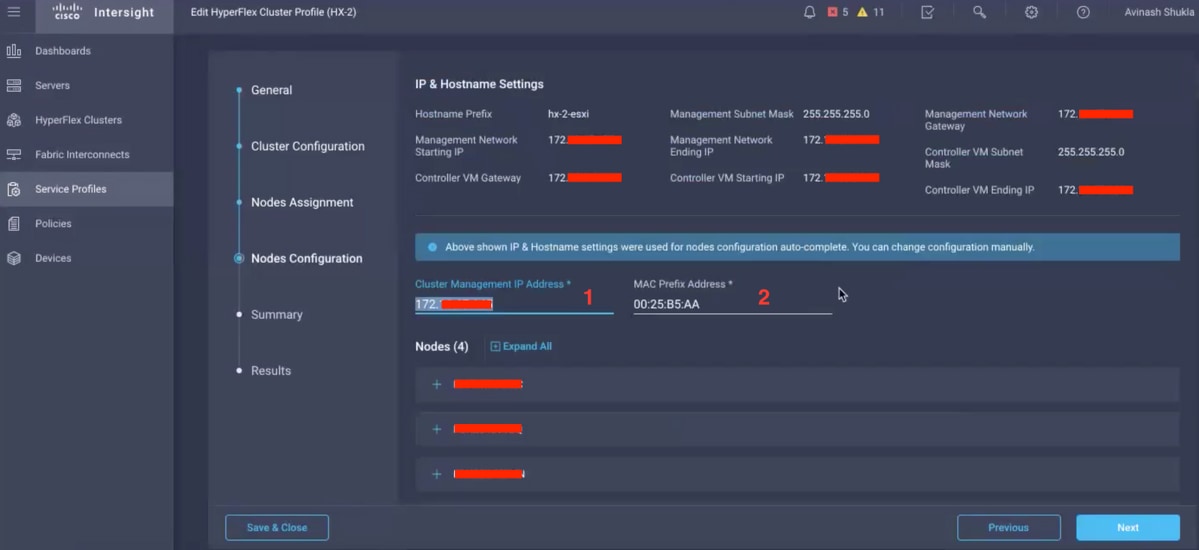1199x550 pixels.
Task: Click the Management Network Gateway label
Action: pos(976,120)
